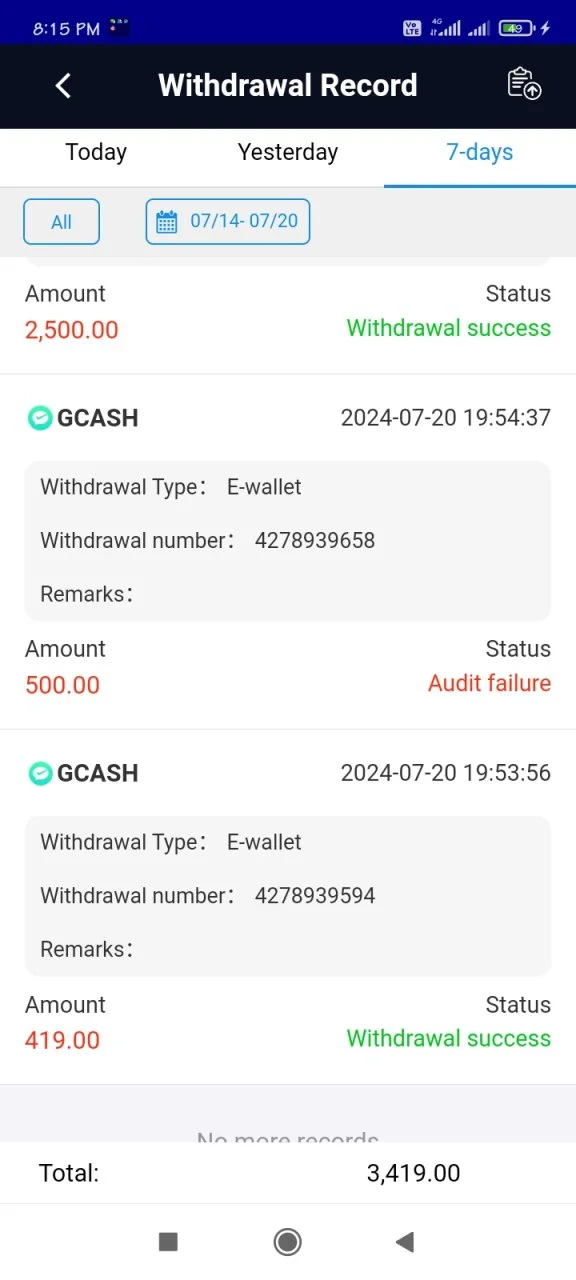Tap GCASH logo of 19:54:37 record

[x=39, y=418]
